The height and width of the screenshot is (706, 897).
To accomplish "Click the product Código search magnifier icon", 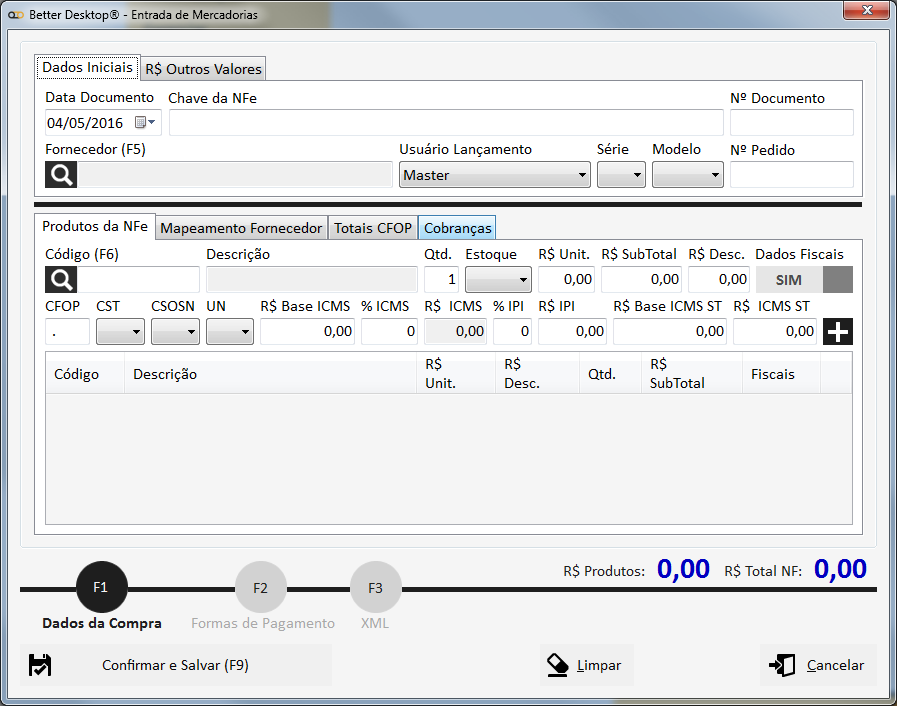I will click(61, 280).
